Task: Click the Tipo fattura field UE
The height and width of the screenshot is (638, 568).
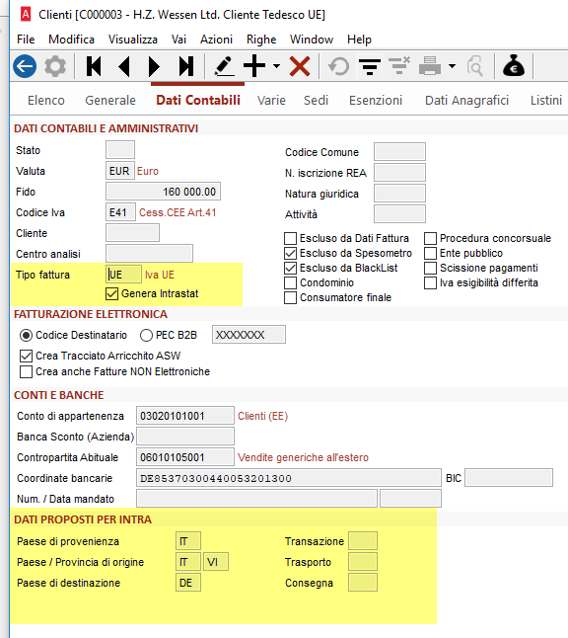Action: [x=124, y=274]
